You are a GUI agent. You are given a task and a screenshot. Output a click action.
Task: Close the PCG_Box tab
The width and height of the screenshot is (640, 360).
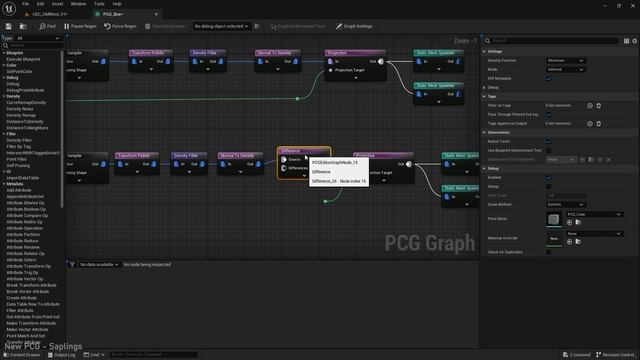[x=156, y=14]
